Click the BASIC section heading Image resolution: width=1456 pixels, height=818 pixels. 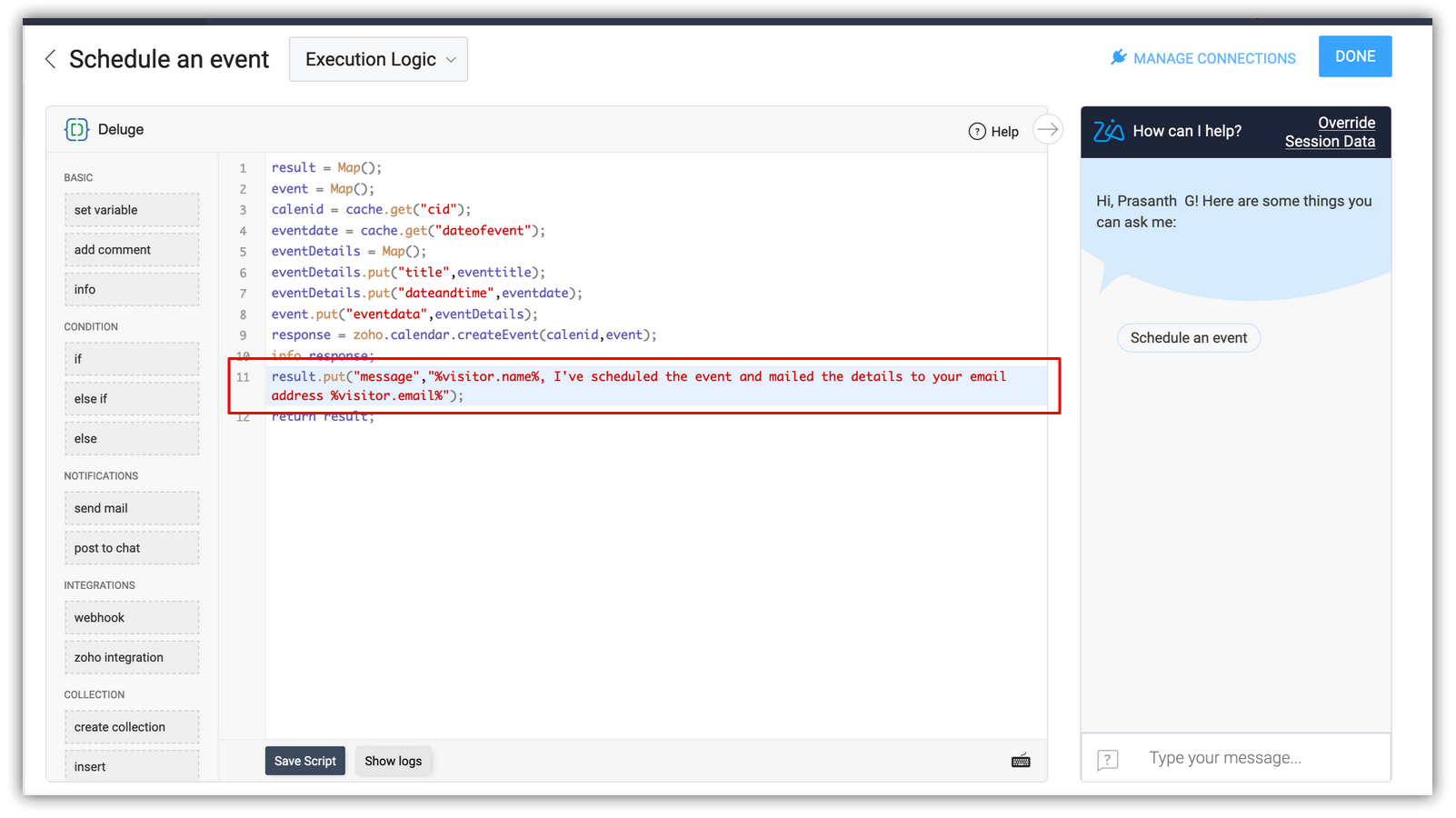click(78, 177)
